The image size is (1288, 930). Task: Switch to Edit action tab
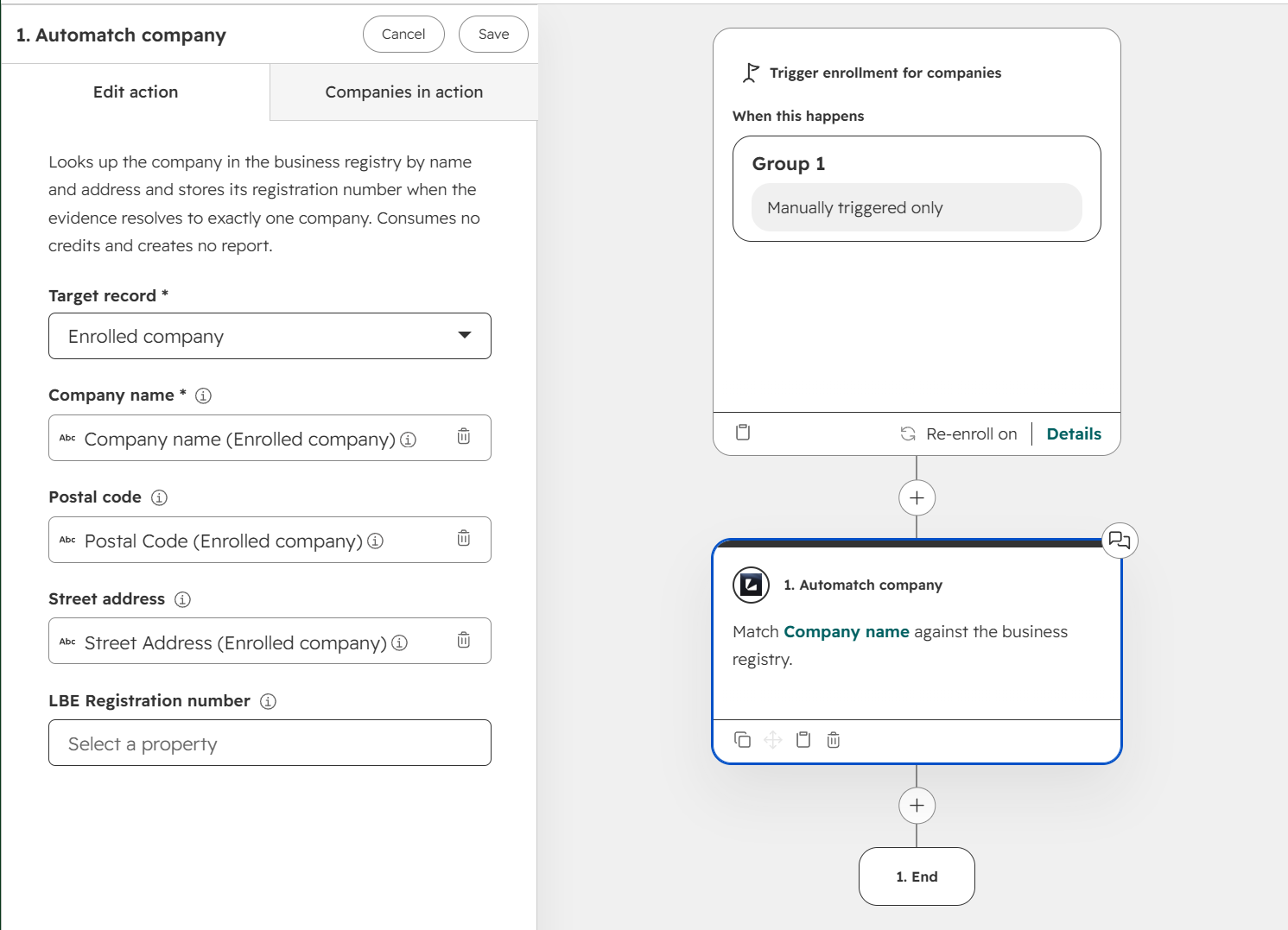coord(136,92)
